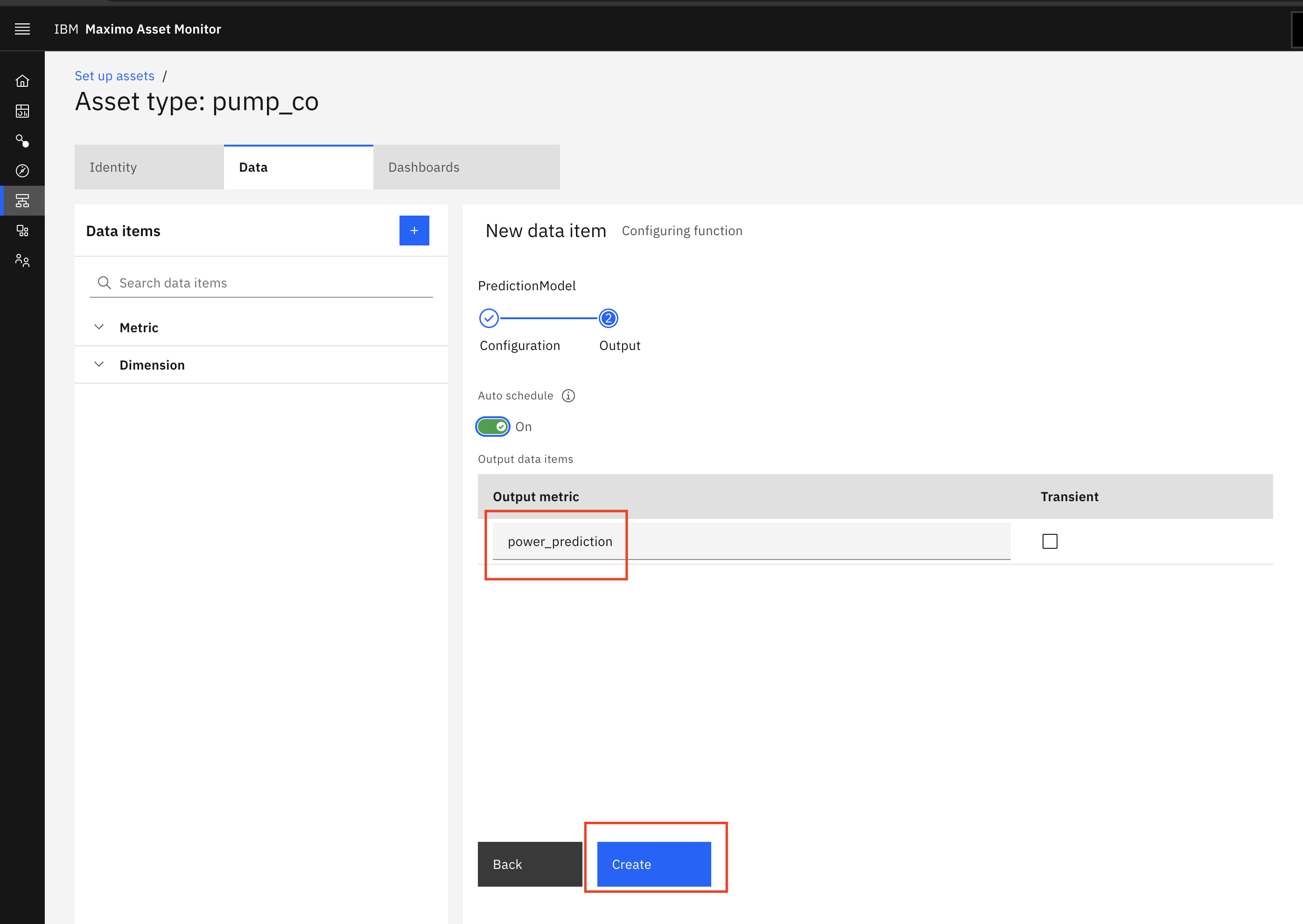Open the users administration sidebar icon
Screen dimensions: 1303x924
pyautogui.click(x=22, y=260)
